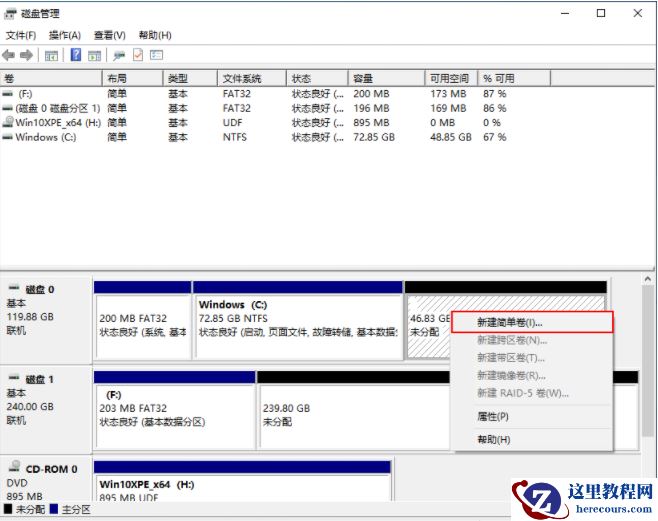
Task: Sort by the 容量 column header
Action: tap(386, 78)
